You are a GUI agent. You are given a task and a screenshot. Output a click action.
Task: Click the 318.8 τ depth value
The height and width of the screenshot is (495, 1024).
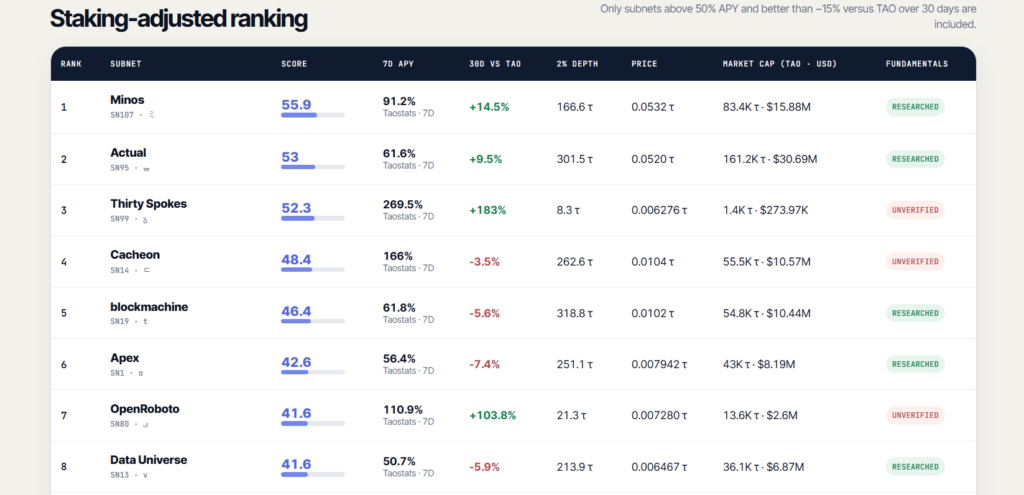pyautogui.click(x=575, y=313)
